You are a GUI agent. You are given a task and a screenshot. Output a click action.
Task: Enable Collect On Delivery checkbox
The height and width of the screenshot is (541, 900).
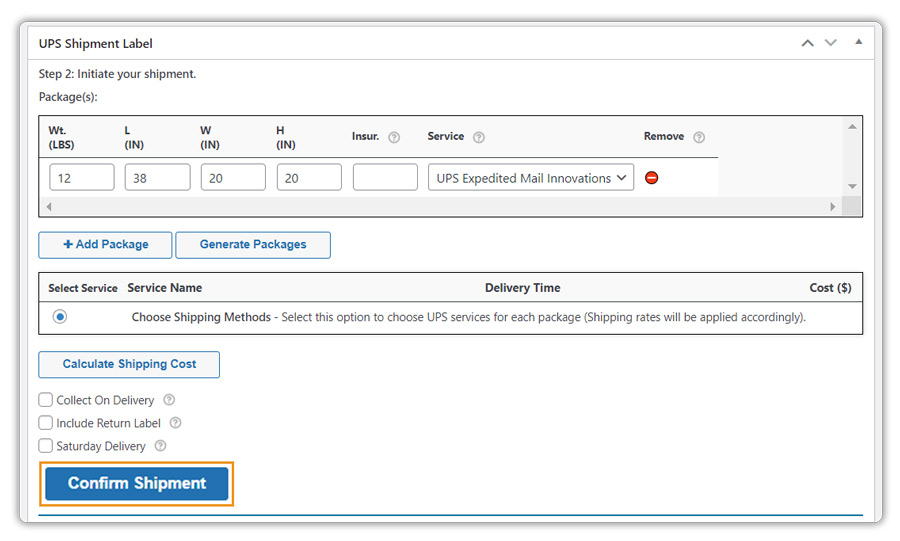(x=45, y=399)
